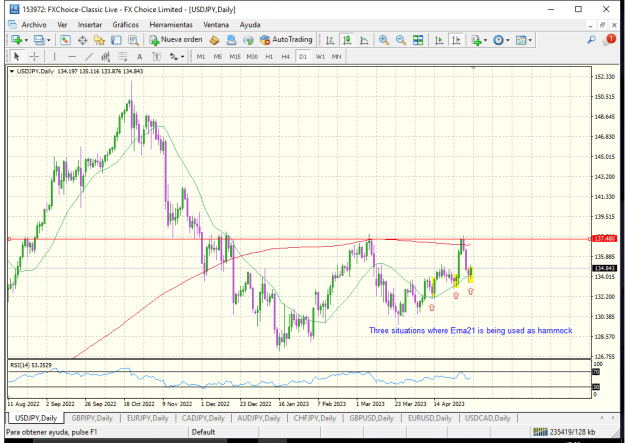This screenshot has height=443, width=625.
Task: Open the search magnifier in toolbar
Action: 592,40
